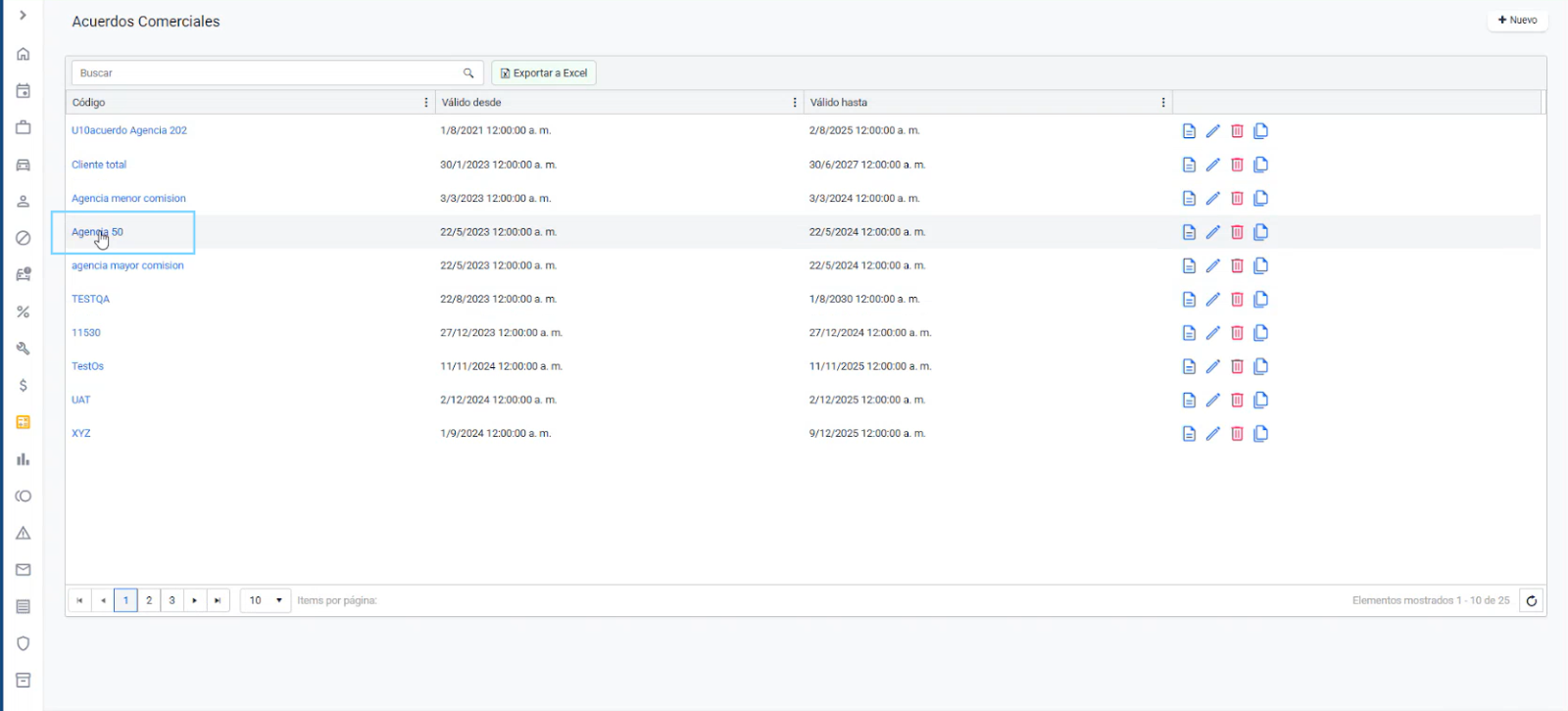Click the edit pencil for Cliente total

click(x=1212, y=165)
